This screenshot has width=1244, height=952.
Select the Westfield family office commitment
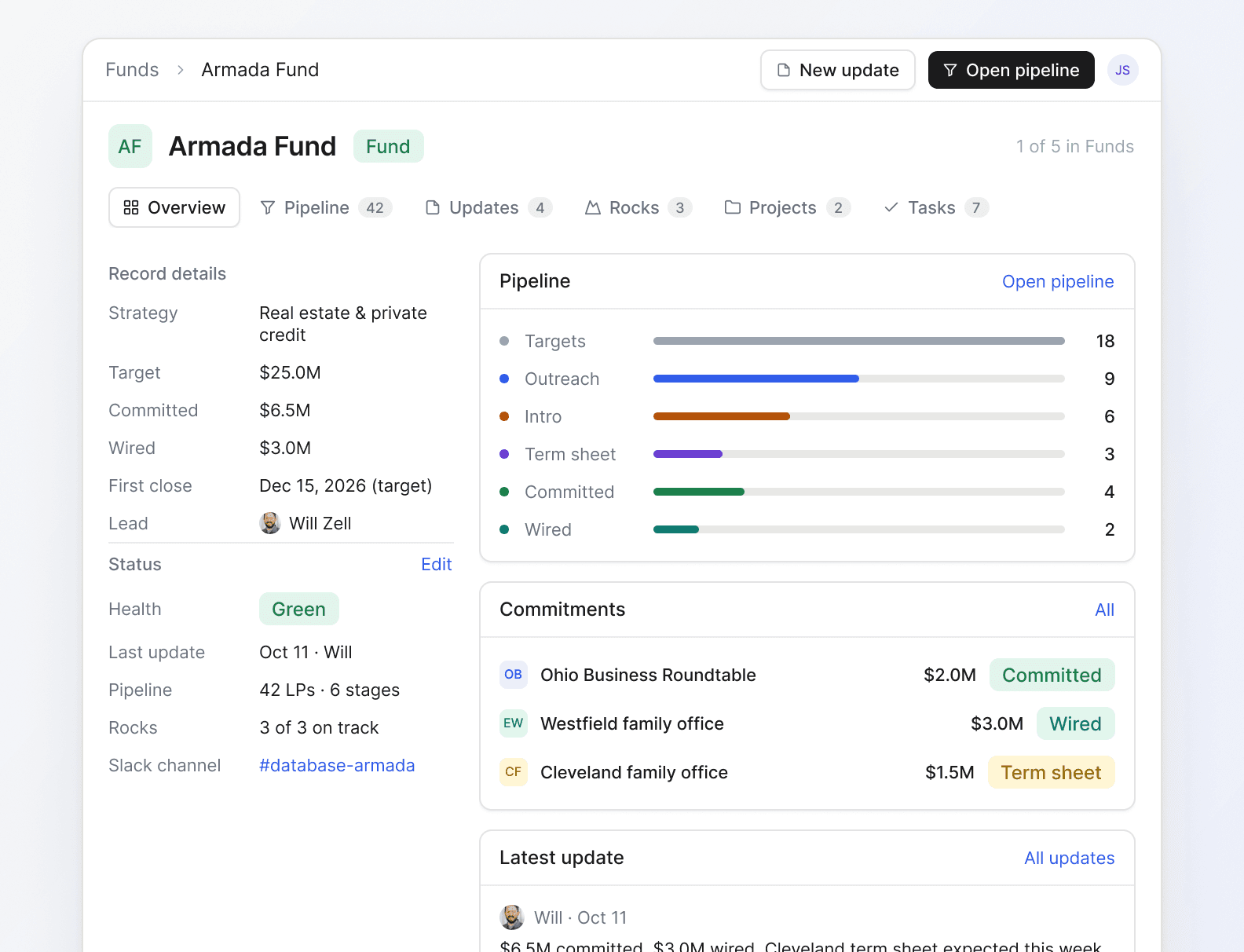(x=807, y=723)
